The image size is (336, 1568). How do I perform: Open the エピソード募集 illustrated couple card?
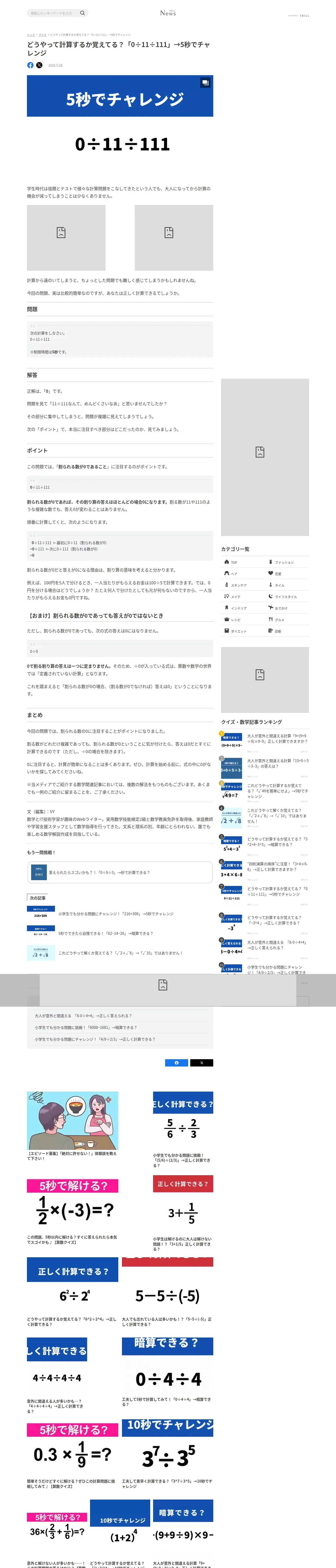point(72,1126)
